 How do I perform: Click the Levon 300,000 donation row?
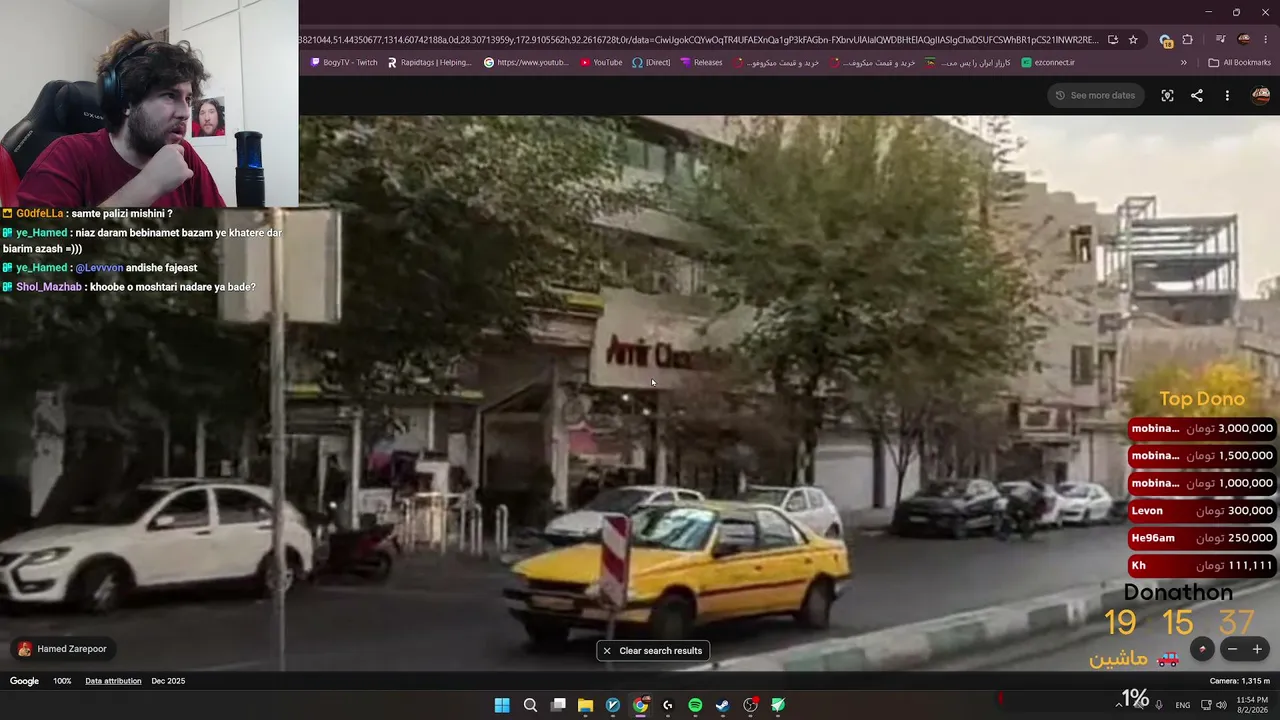(x=1202, y=510)
